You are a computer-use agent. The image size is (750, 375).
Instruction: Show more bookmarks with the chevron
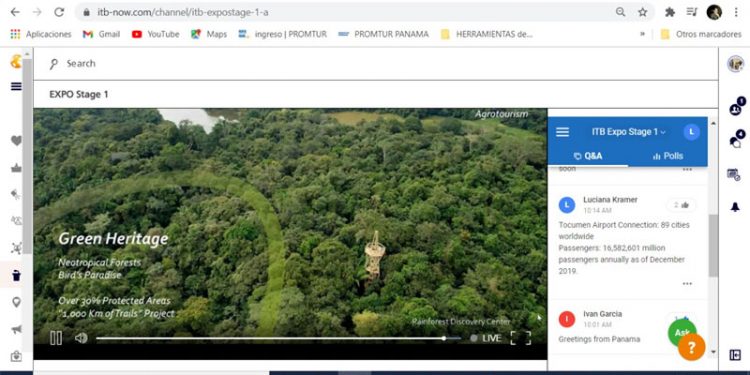(x=642, y=34)
